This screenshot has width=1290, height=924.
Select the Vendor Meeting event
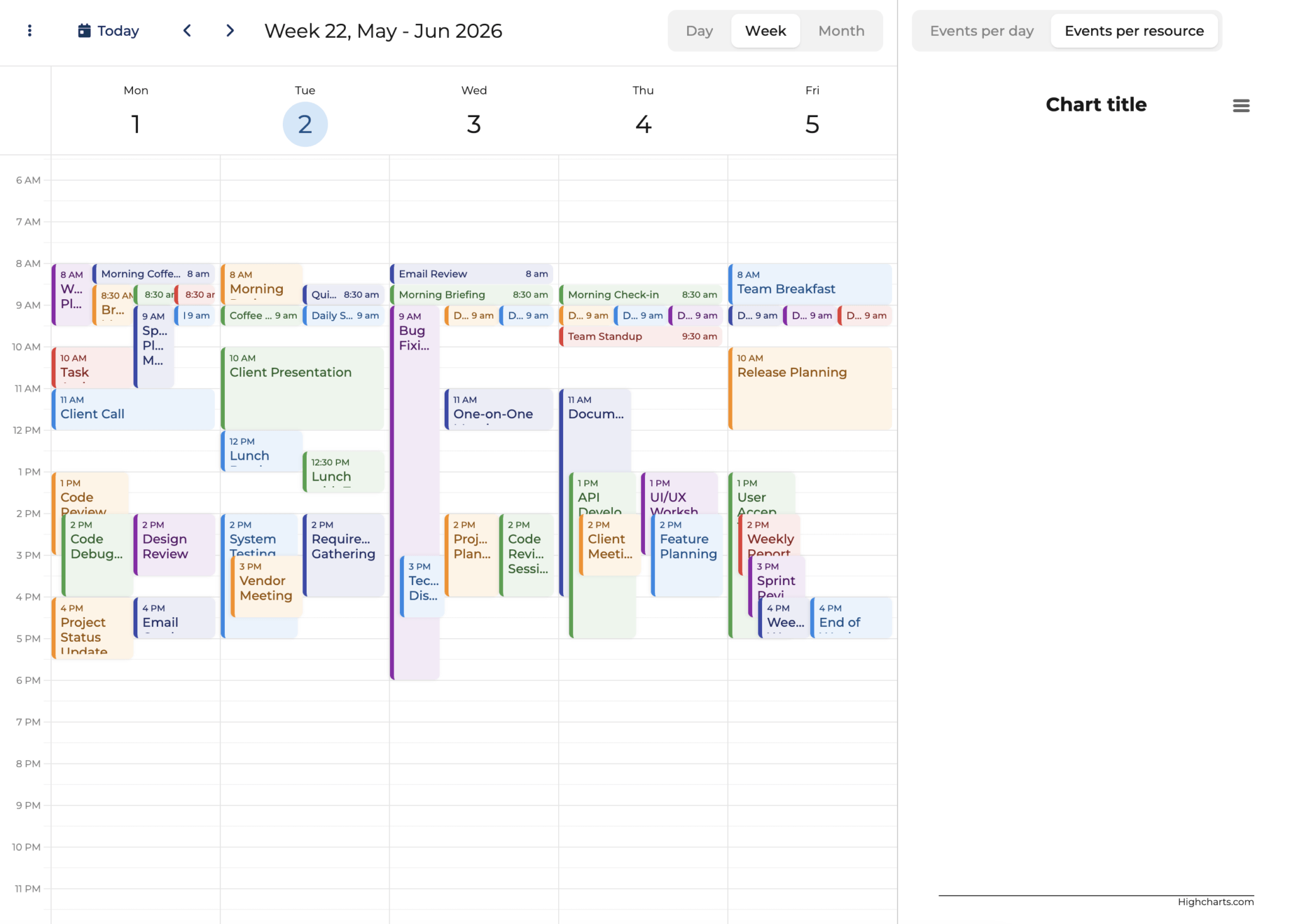[267, 586]
